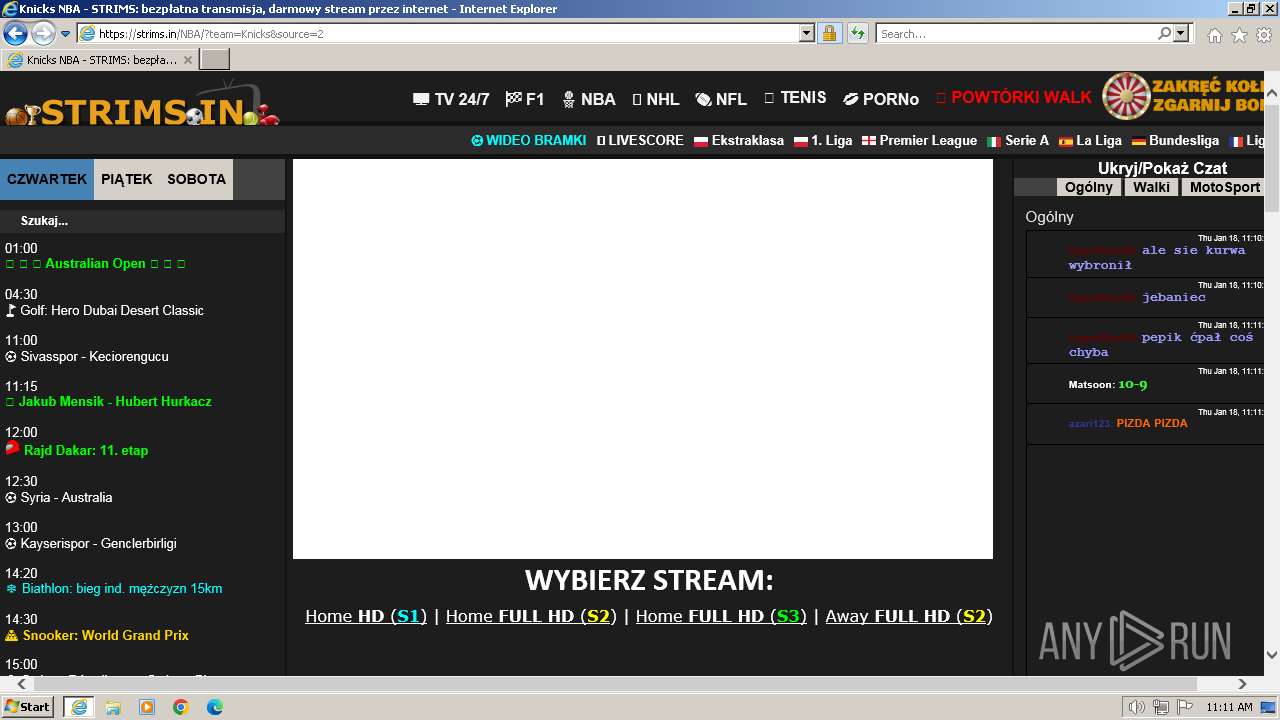Viewport: 1280px width, 720px height.
Task: Choose the Home FULL HD (S3) stream
Action: click(x=721, y=616)
